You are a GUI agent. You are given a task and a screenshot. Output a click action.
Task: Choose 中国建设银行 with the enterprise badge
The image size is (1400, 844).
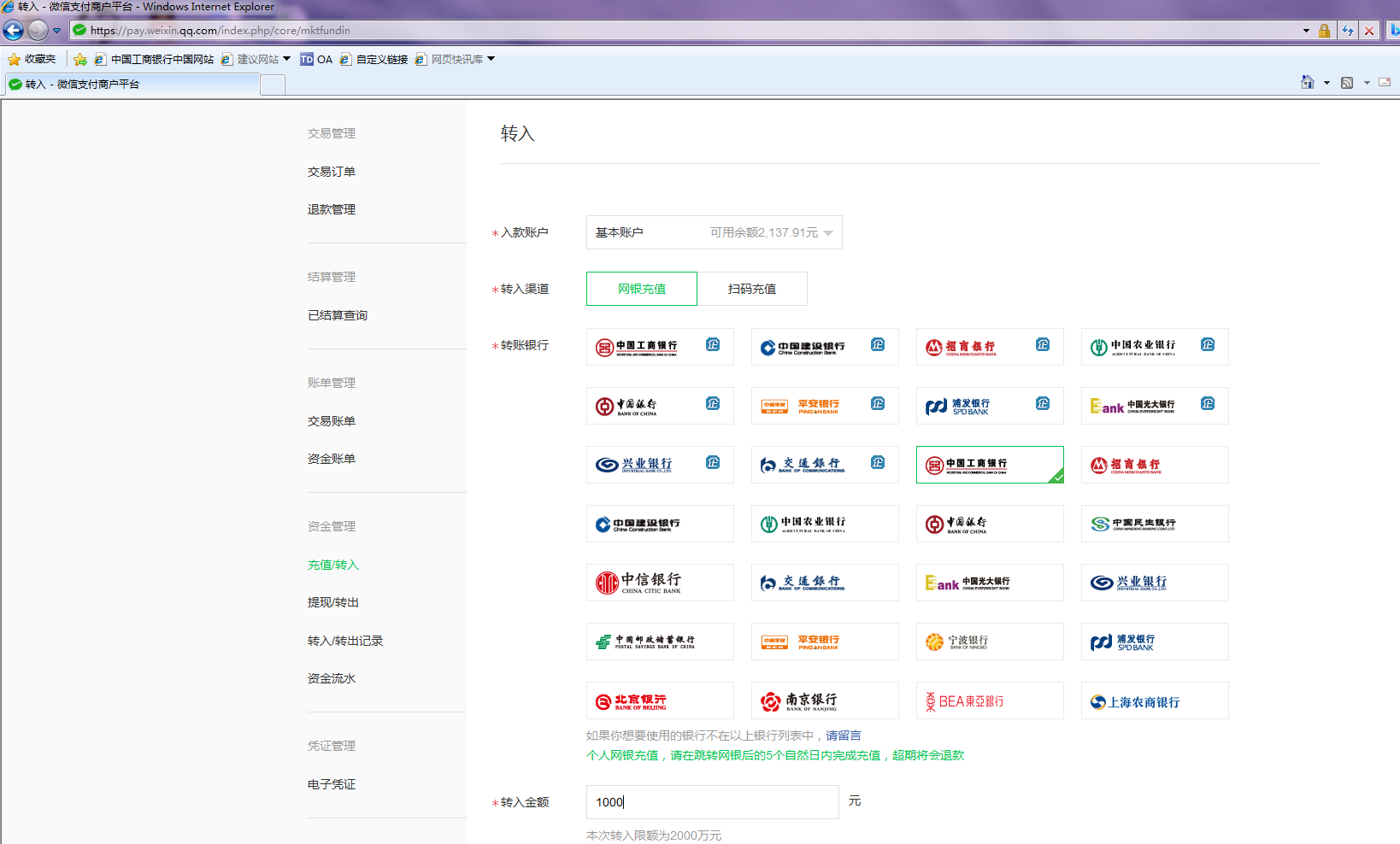825,347
